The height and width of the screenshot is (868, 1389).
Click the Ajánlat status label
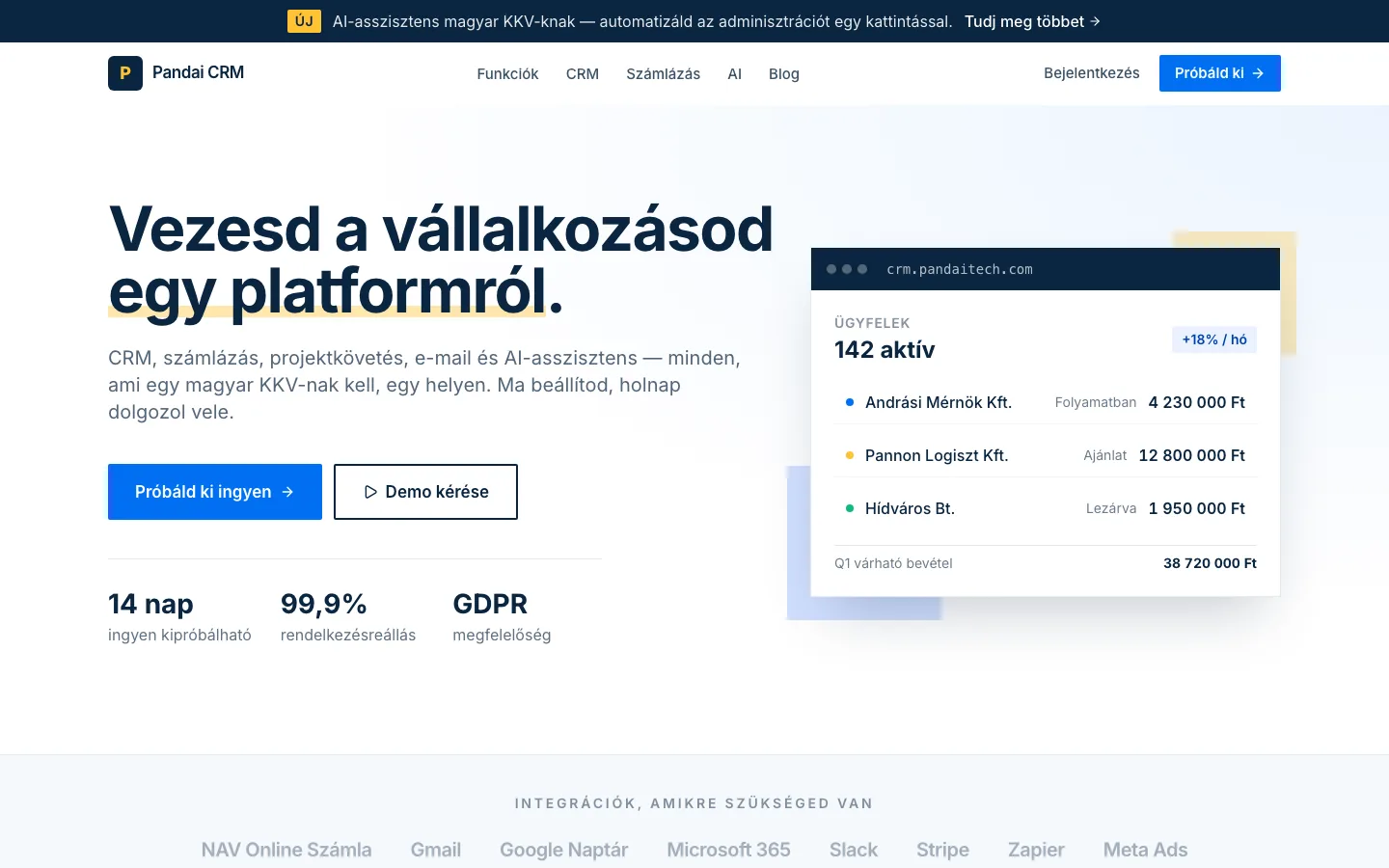(x=1105, y=455)
